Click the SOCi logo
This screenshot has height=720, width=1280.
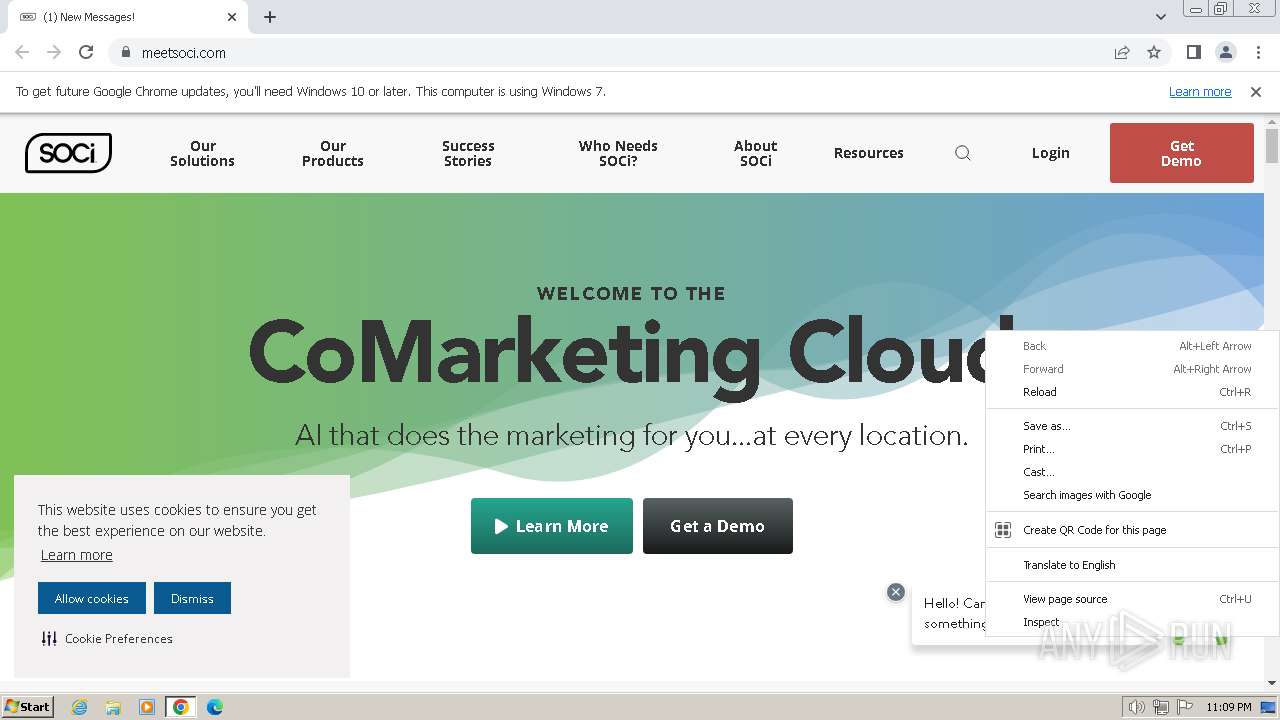tap(68, 153)
